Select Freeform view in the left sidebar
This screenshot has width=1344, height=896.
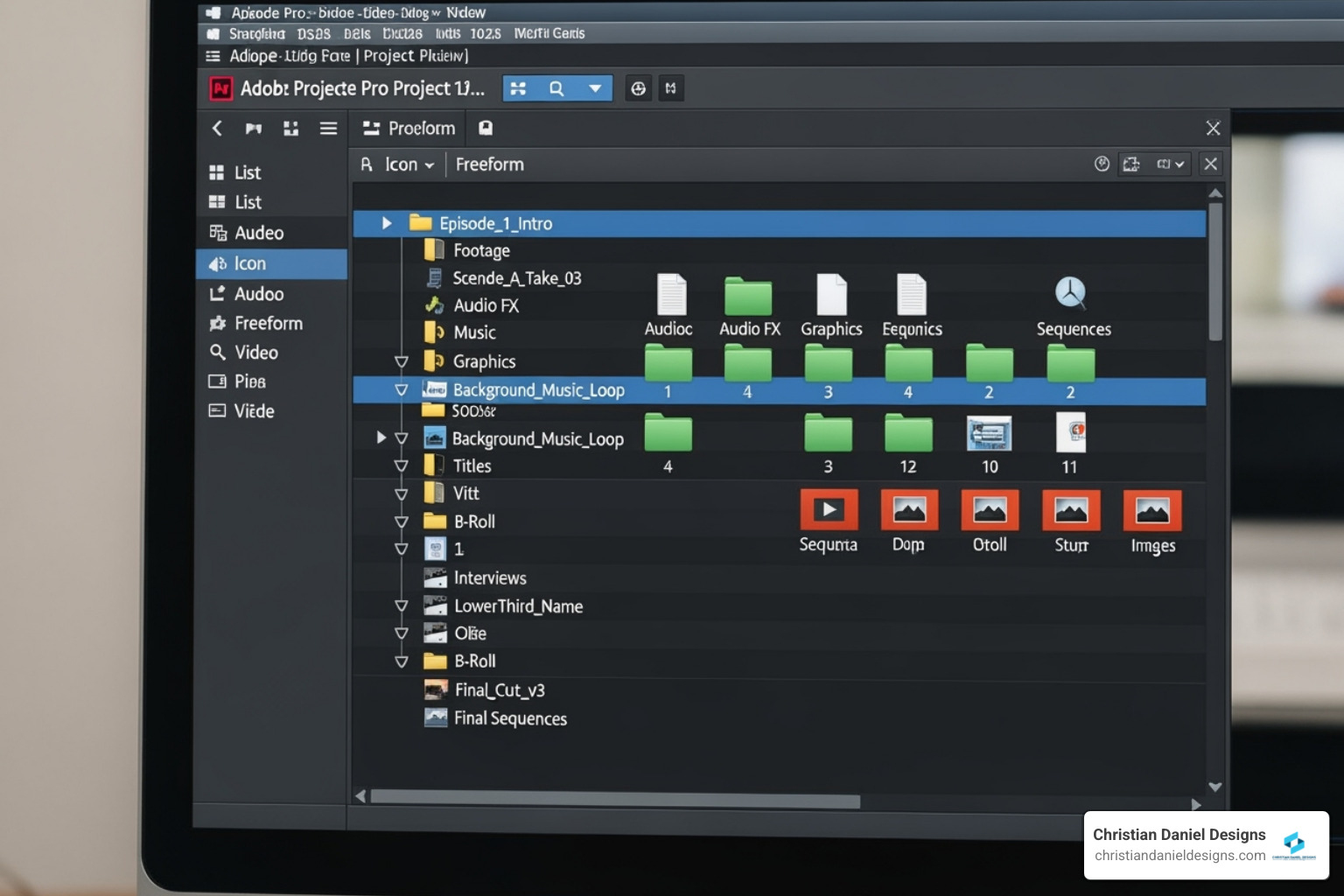pos(268,324)
